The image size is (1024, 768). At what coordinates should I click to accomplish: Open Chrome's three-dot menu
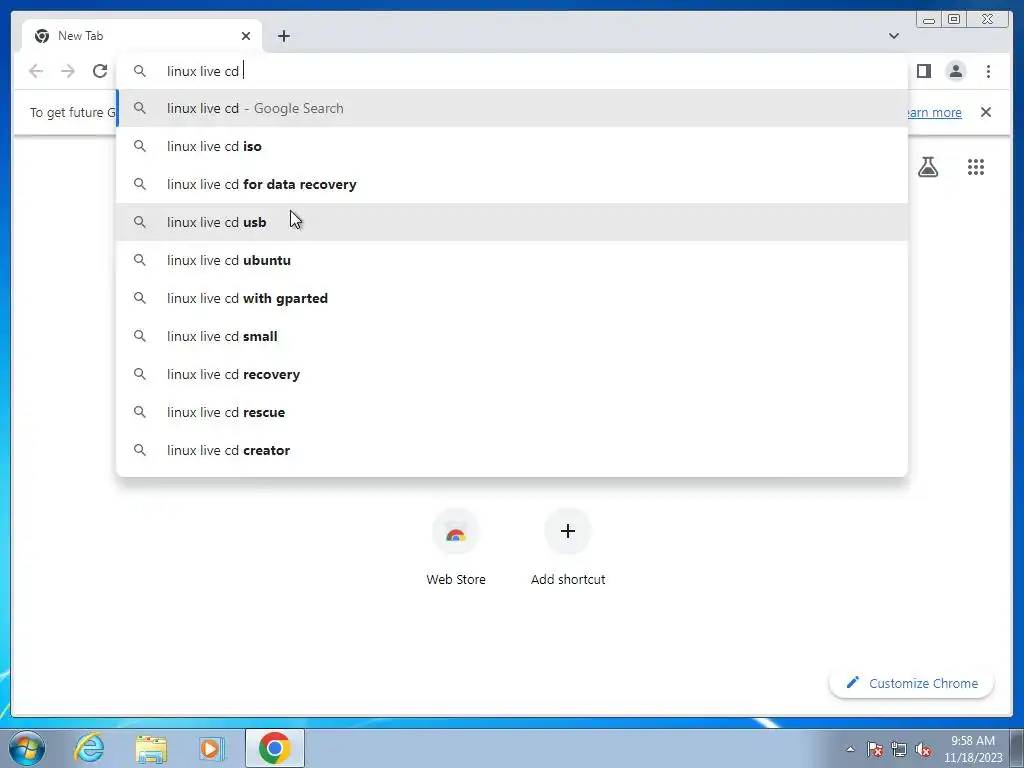(x=988, y=71)
